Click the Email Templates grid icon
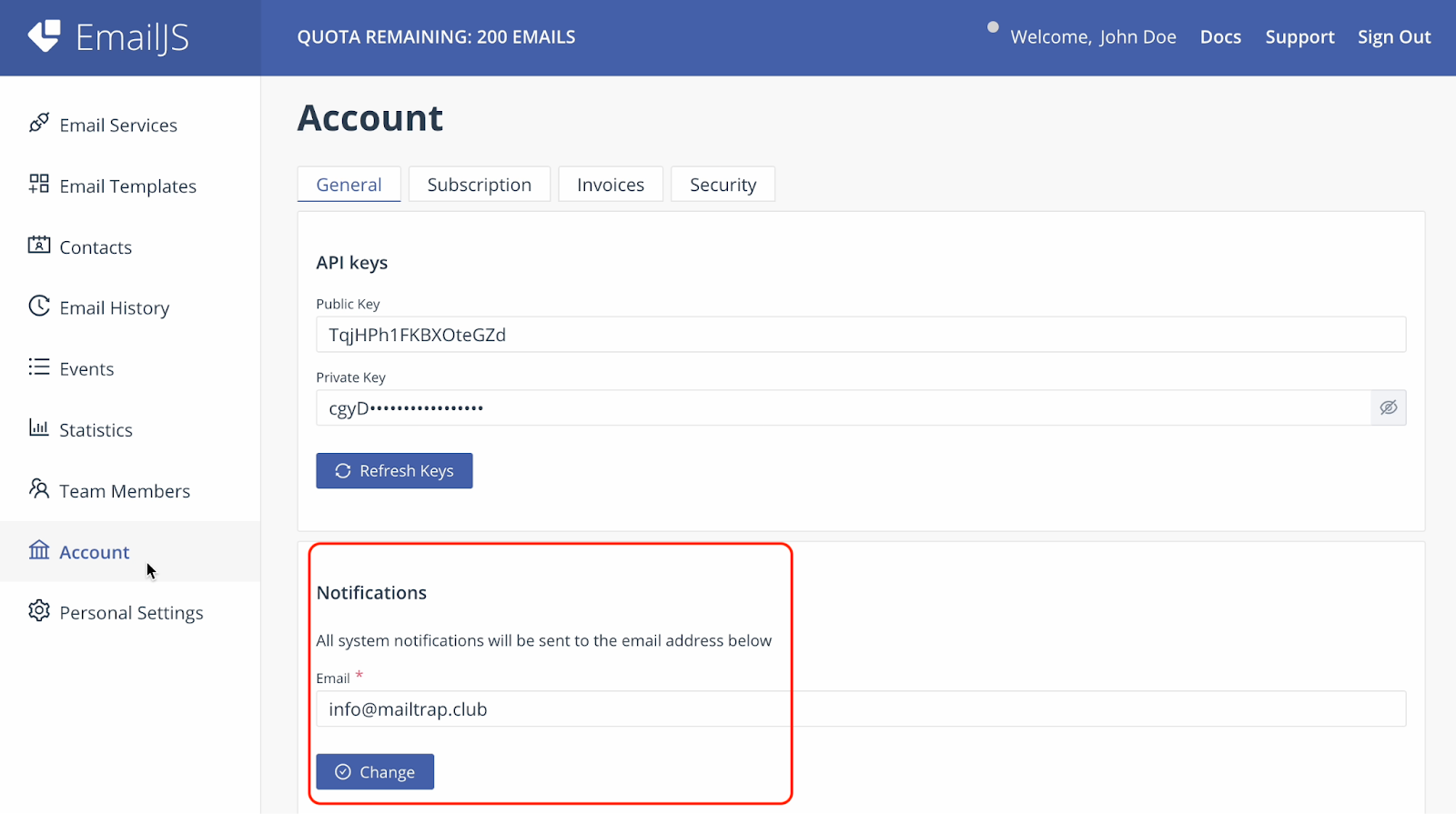The image size is (1456, 814). 38,184
